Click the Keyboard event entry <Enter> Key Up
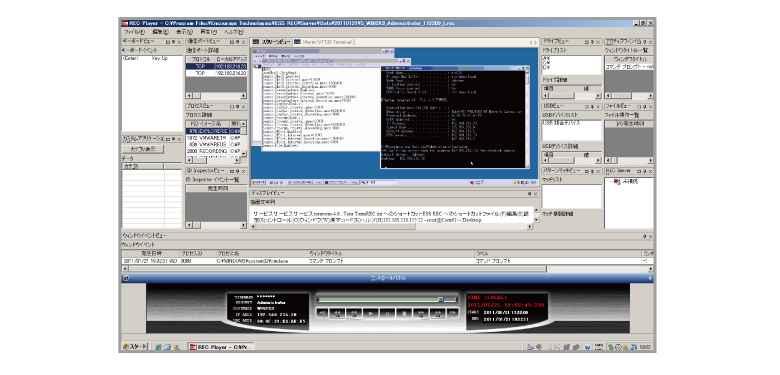This screenshot has height=375, width=780. click(x=145, y=59)
